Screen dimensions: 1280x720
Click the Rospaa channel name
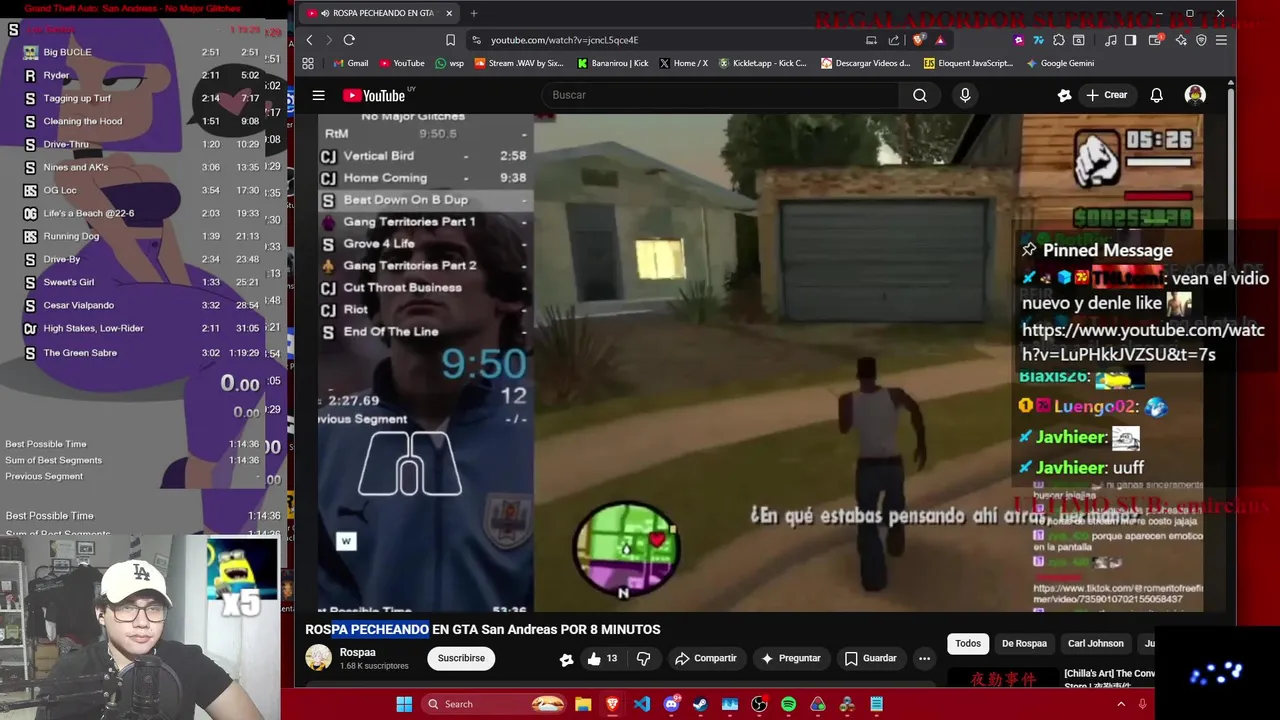tap(358, 652)
